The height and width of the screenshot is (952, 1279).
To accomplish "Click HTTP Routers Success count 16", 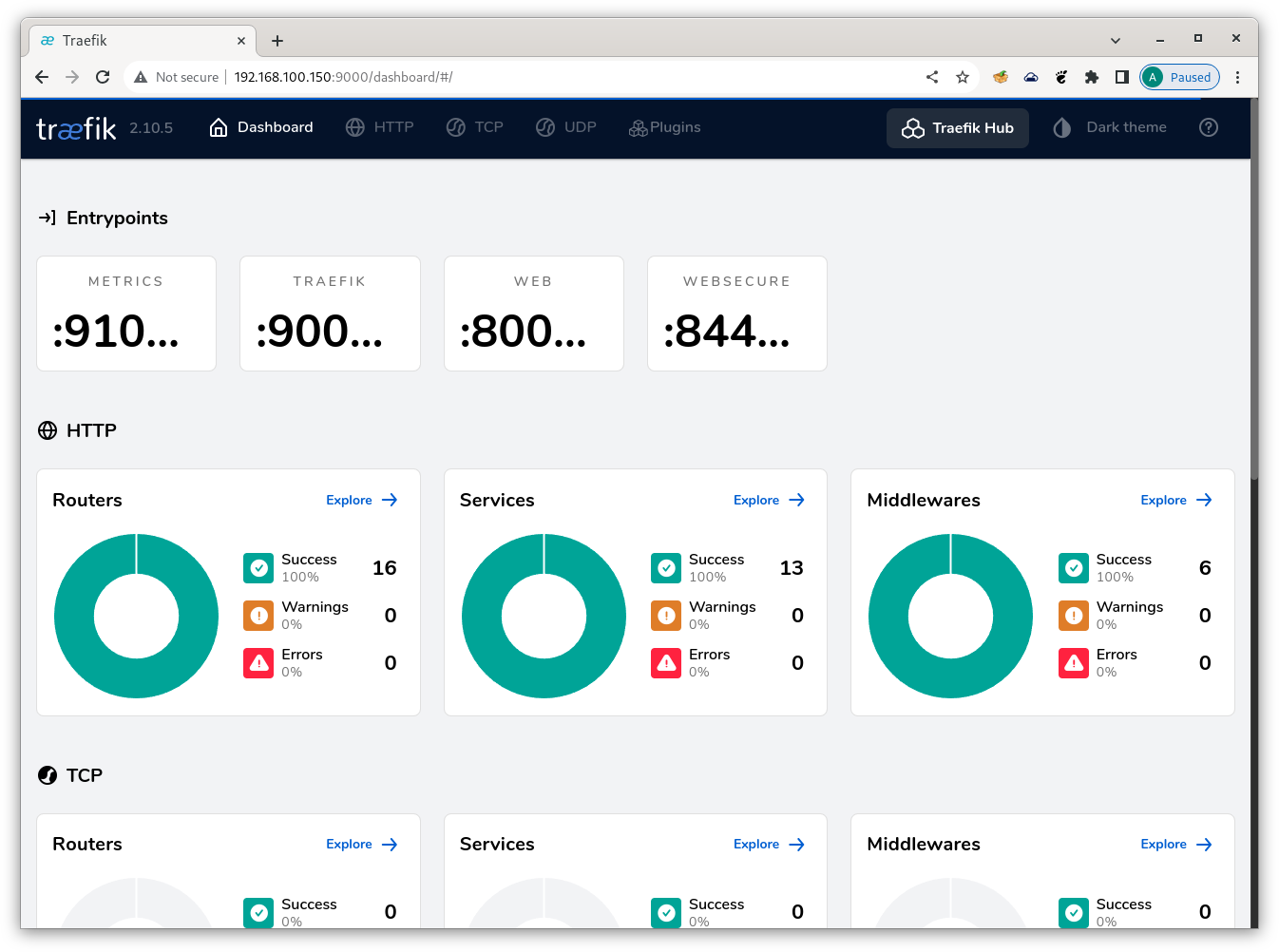I will tap(385, 568).
